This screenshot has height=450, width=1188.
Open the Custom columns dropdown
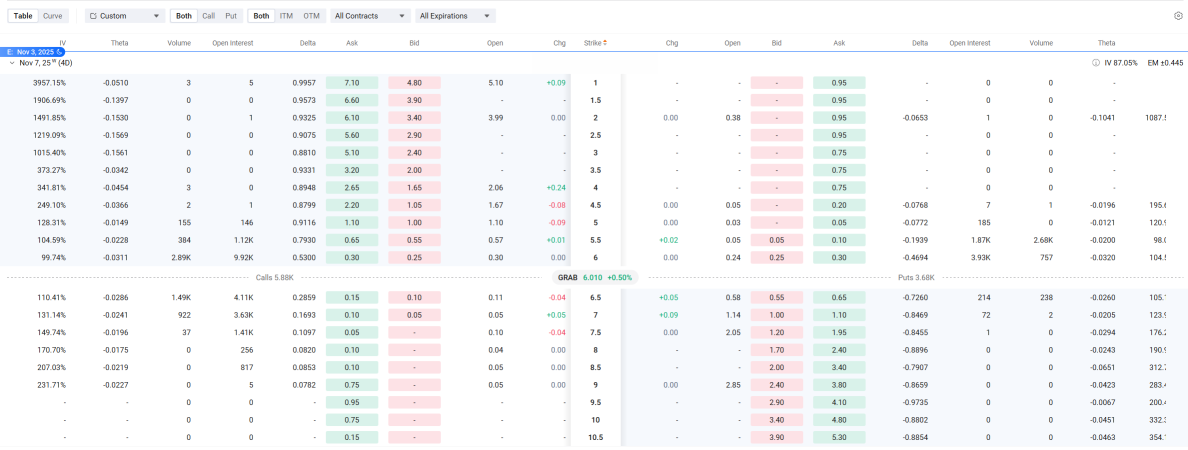[125, 16]
